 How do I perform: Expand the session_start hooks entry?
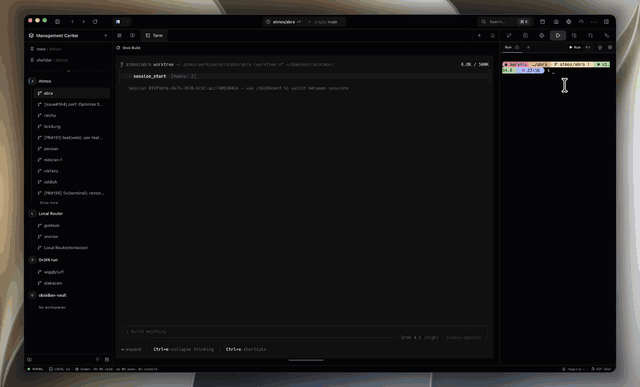click(304, 76)
